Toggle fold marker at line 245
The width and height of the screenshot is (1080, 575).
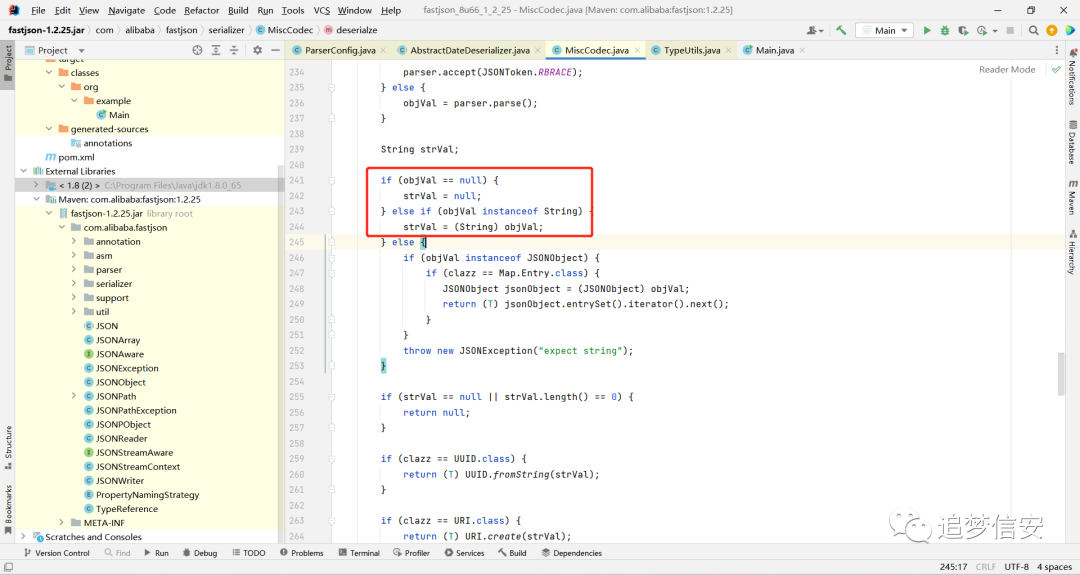coord(331,242)
